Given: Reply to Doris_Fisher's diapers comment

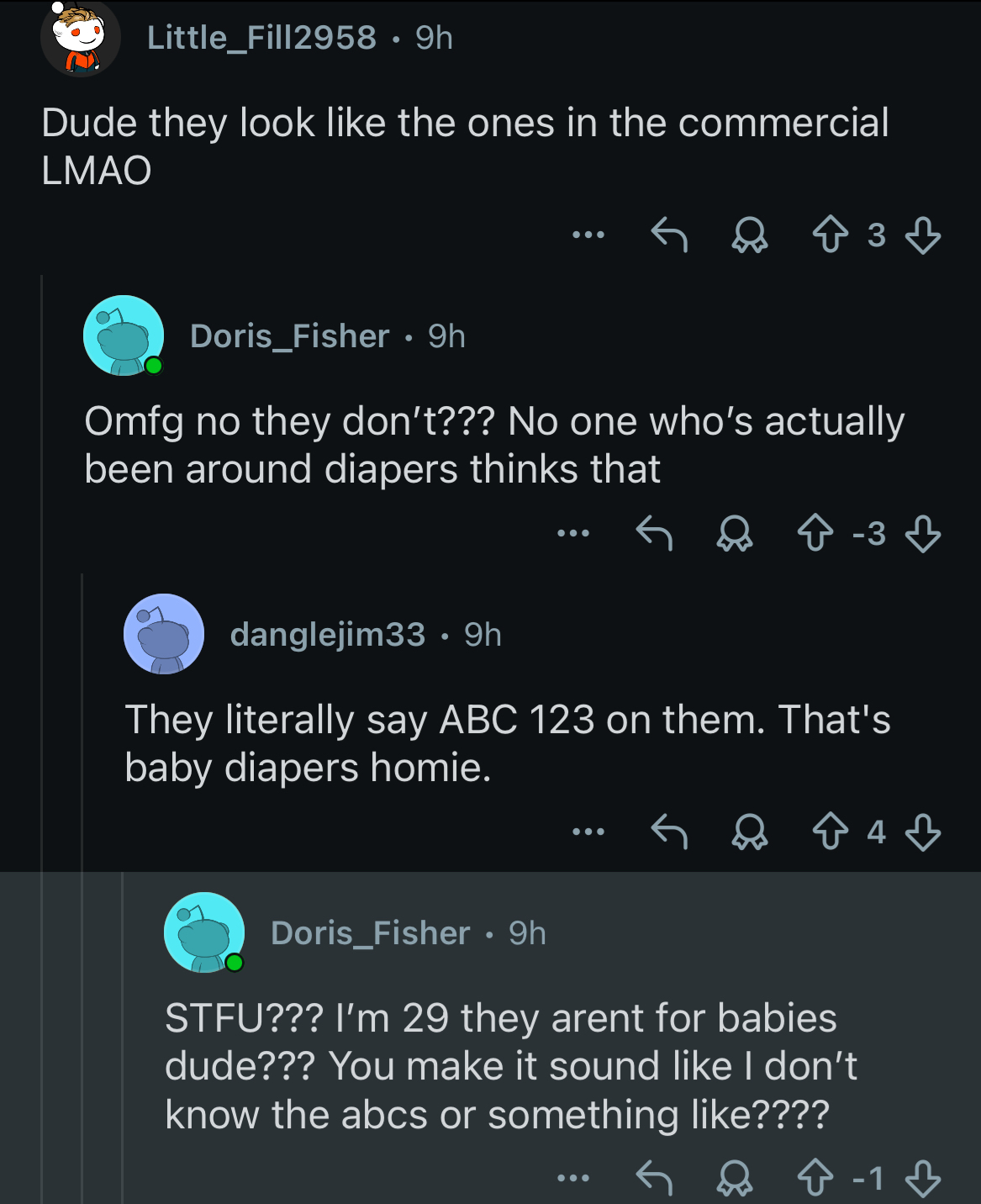Looking at the screenshot, I should pos(654,533).
